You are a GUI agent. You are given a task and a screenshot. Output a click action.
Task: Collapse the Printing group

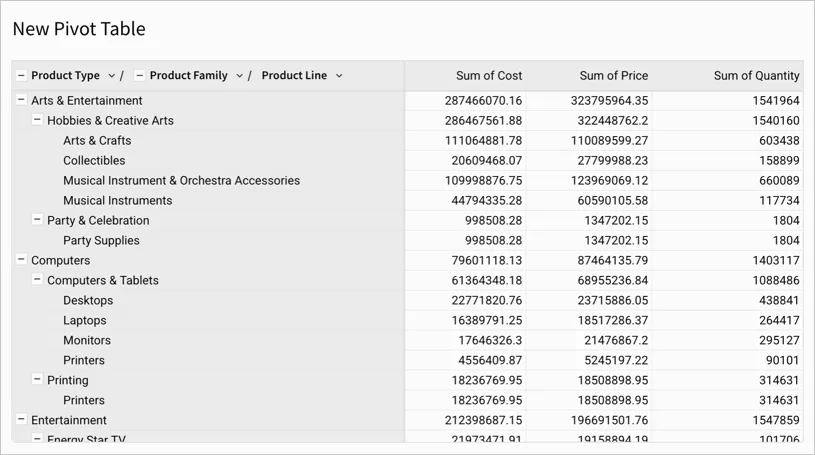[x=37, y=379]
